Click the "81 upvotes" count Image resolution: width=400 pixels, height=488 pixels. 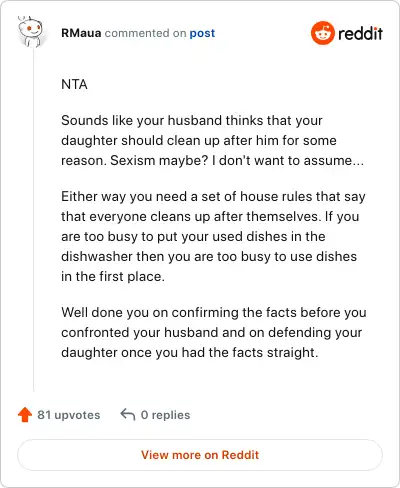point(69,415)
